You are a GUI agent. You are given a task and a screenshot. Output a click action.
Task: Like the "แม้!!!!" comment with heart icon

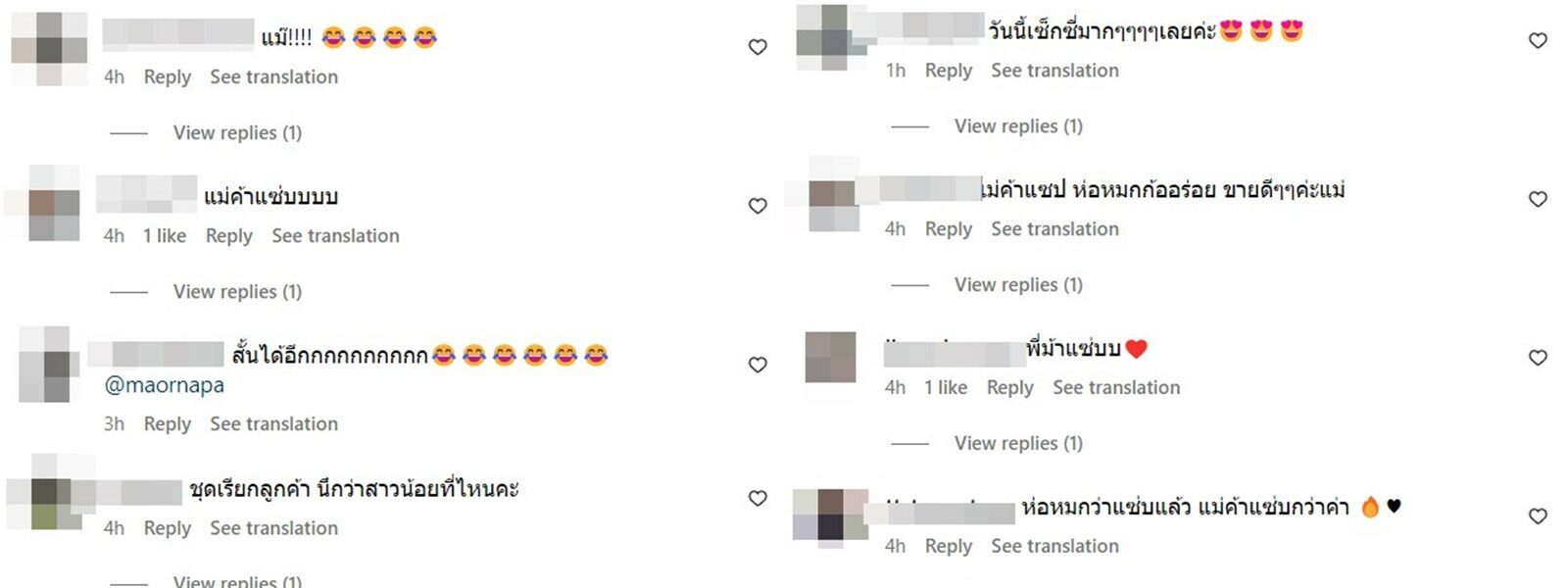(x=758, y=47)
